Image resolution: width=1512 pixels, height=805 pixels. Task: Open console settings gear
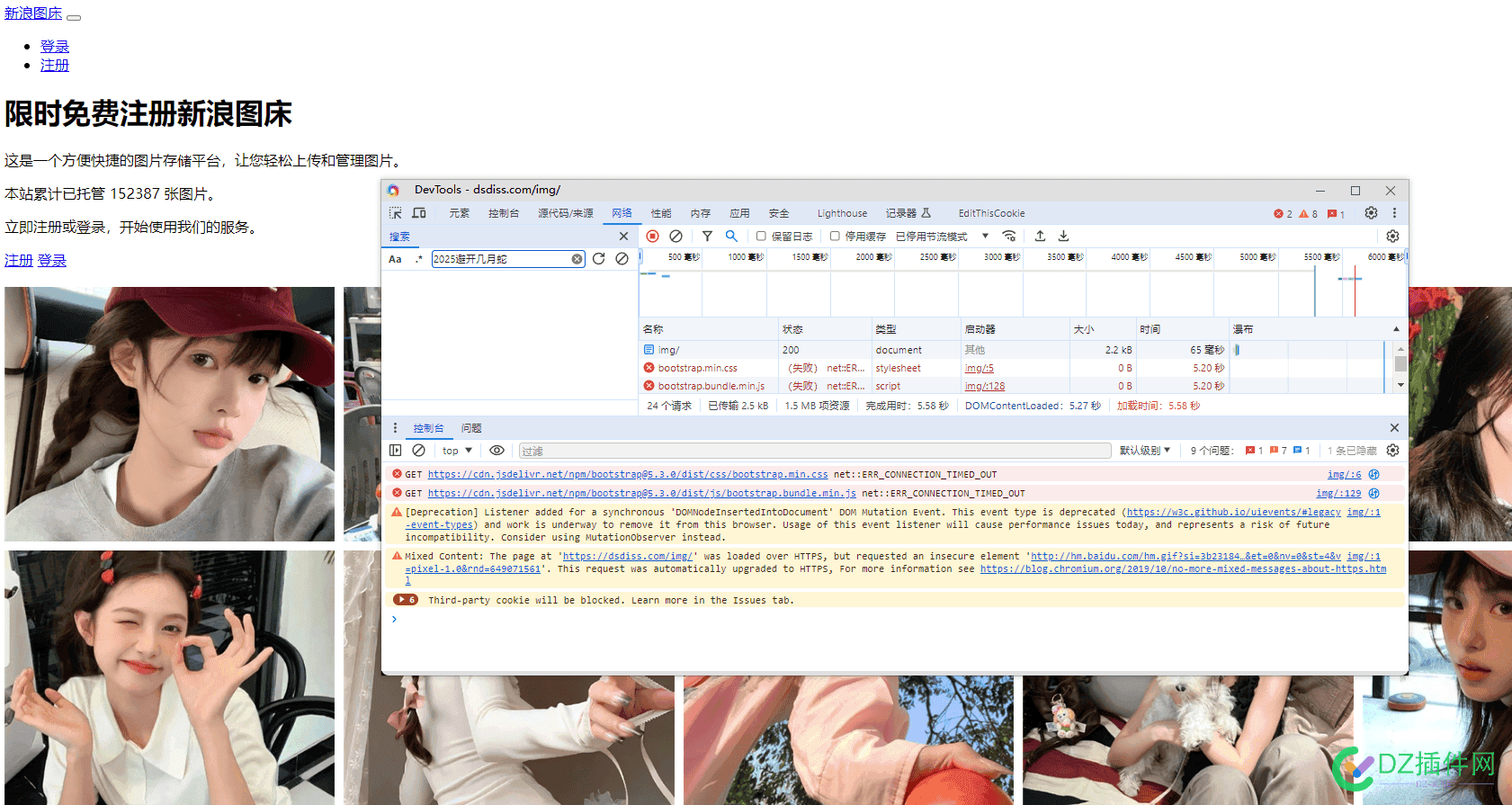pyautogui.click(x=1392, y=450)
